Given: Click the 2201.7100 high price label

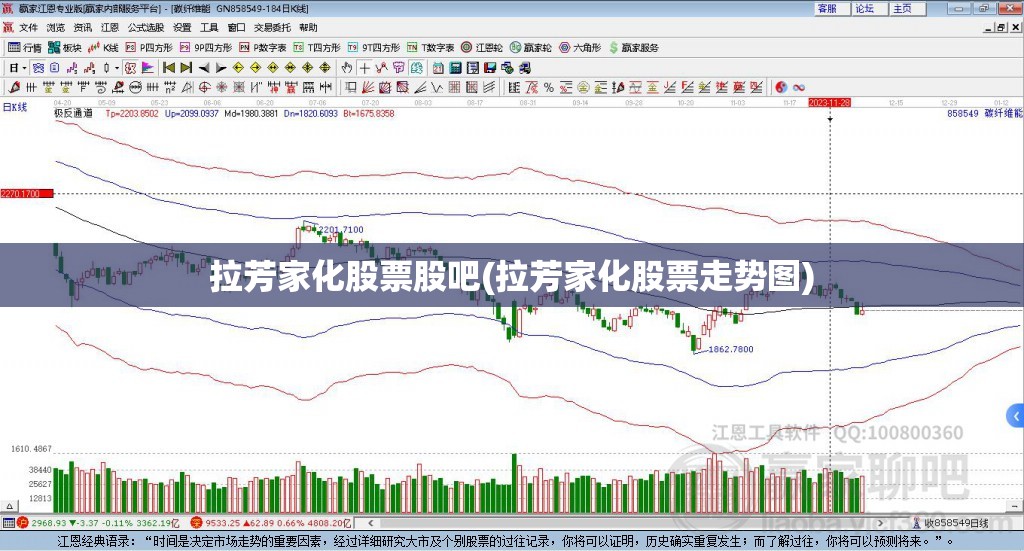Looking at the screenshot, I should [x=341, y=230].
